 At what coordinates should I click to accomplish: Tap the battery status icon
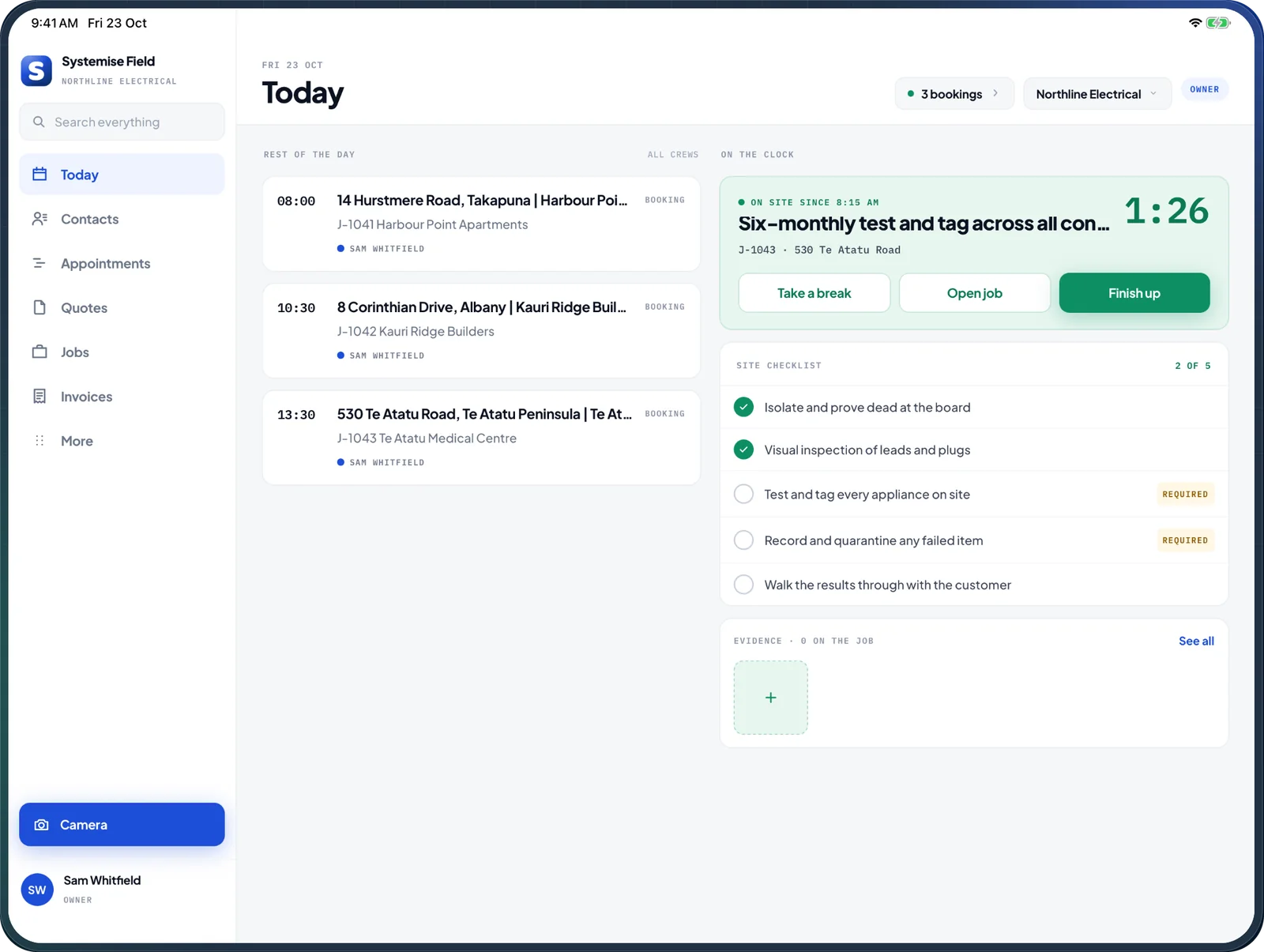tap(1218, 23)
